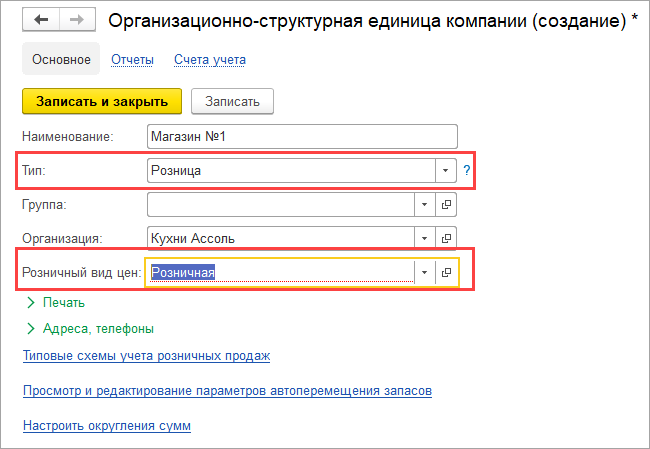The height and width of the screenshot is (449, 650).
Task: Open the Розничный вид цен dropdown arrow
Action: pyautogui.click(x=424, y=271)
